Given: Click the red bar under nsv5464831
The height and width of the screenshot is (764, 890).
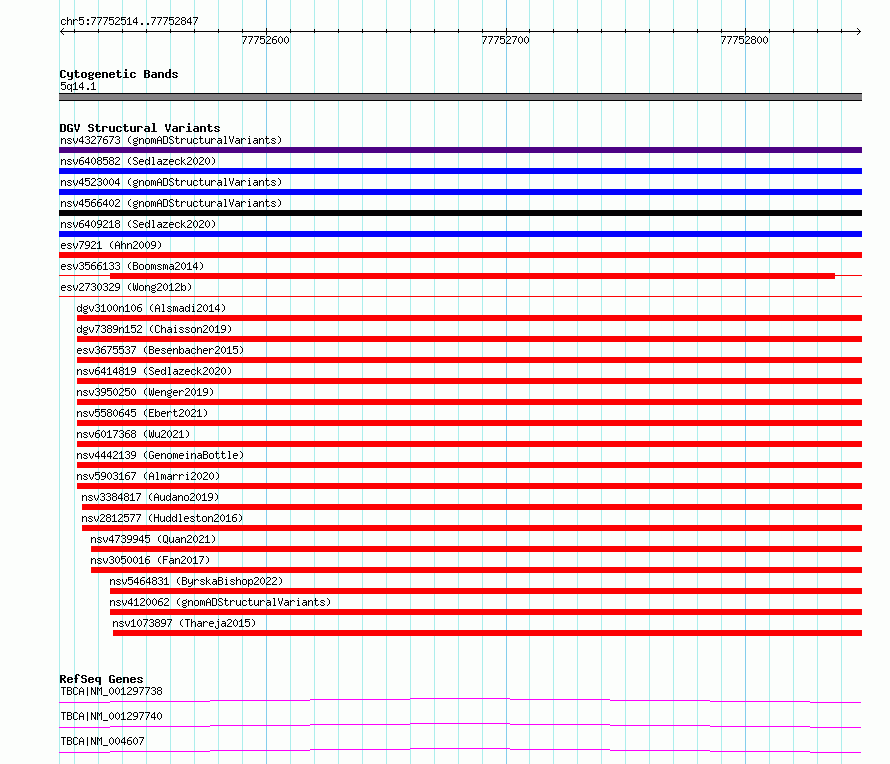Looking at the screenshot, I should coord(486,591).
